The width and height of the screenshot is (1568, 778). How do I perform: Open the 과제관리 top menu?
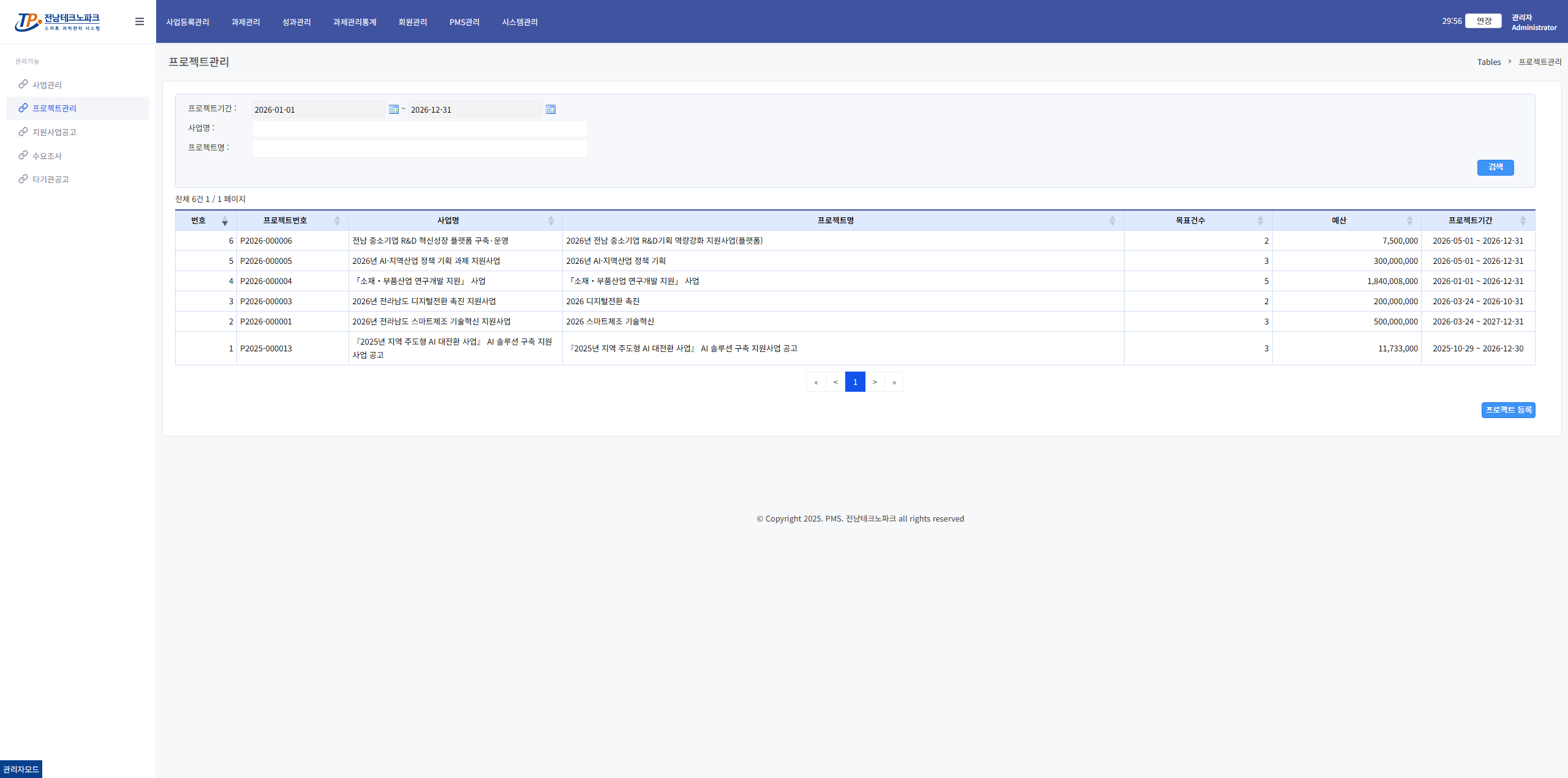246,22
